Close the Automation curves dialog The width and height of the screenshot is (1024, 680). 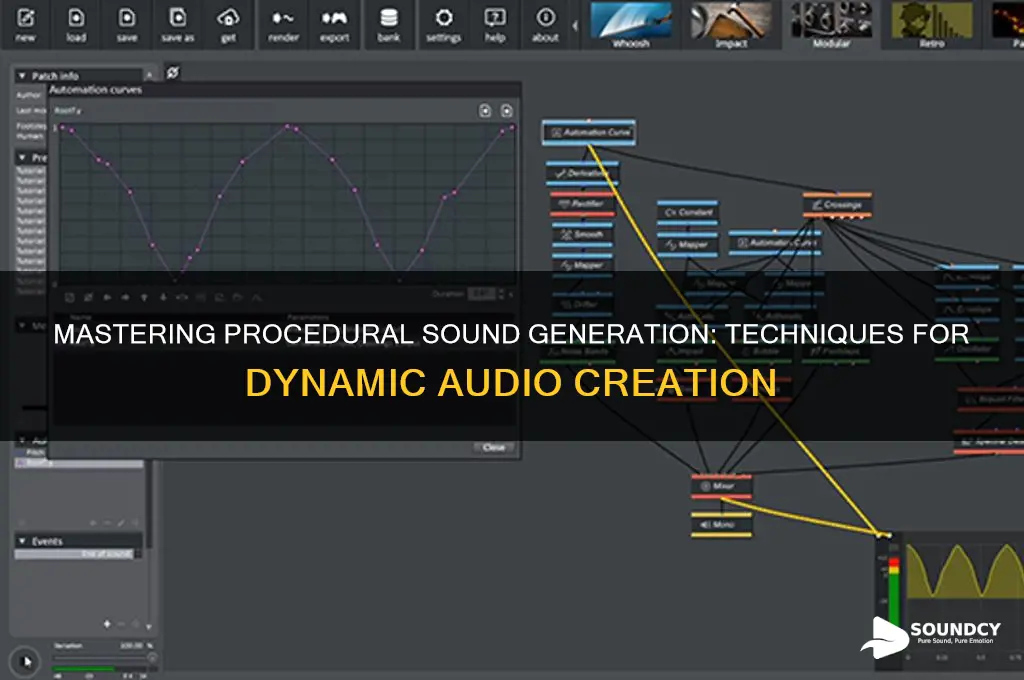point(494,447)
